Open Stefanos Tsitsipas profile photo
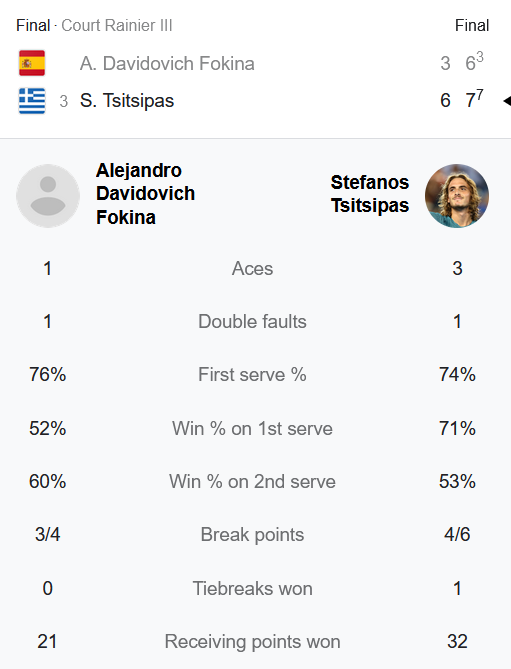 coord(457,196)
